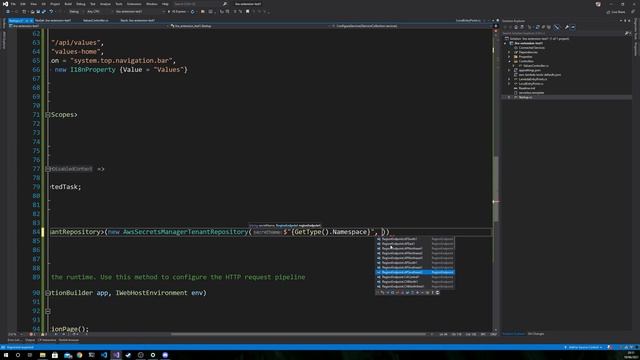
Task: Open Steam from the taskbar
Action: point(128,355)
